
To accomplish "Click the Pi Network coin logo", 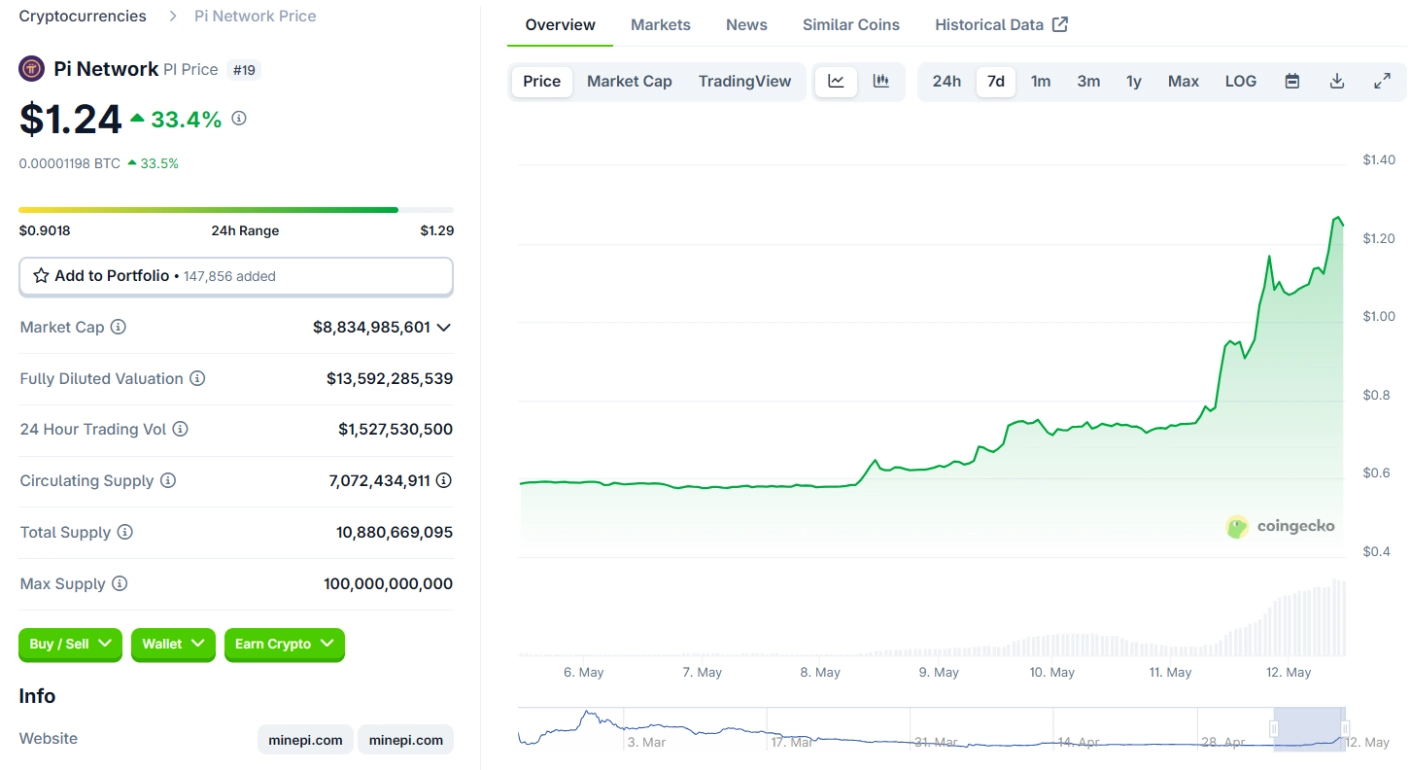I will pos(32,69).
